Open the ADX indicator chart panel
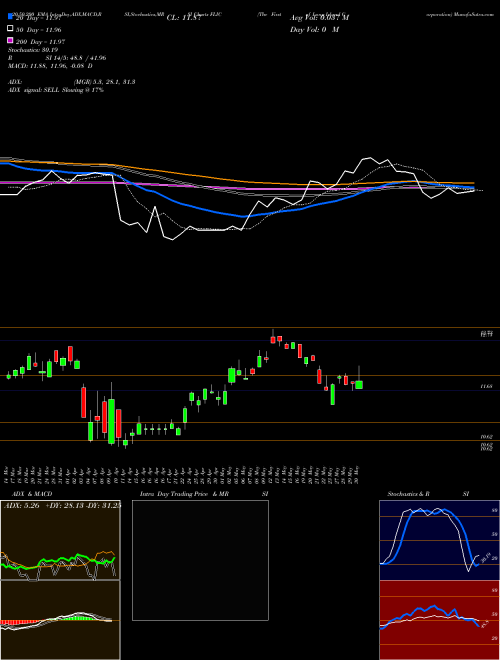Screen dimensions: 500x660 pos(60,540)
